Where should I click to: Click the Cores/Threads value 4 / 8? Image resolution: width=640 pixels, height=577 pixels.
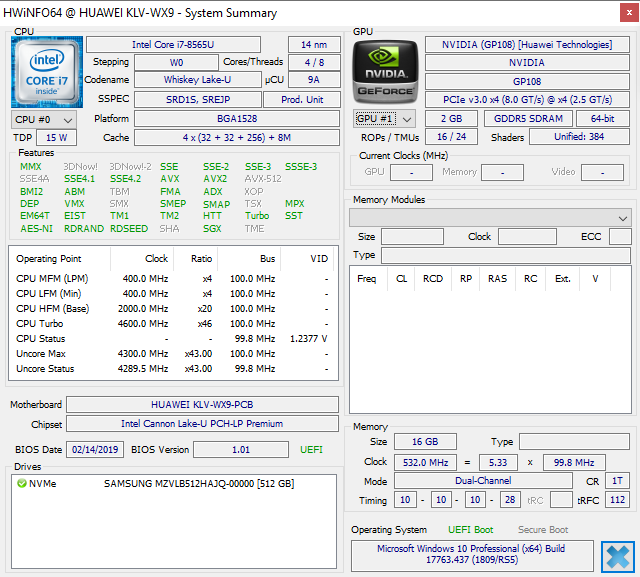(x=314, y=62)
